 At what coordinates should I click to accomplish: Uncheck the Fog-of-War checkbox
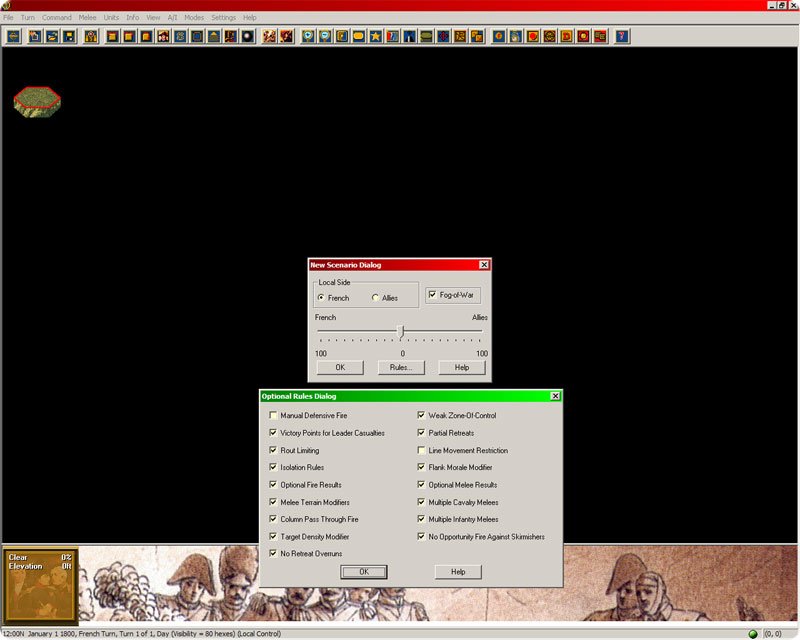[x=432, y=295]
